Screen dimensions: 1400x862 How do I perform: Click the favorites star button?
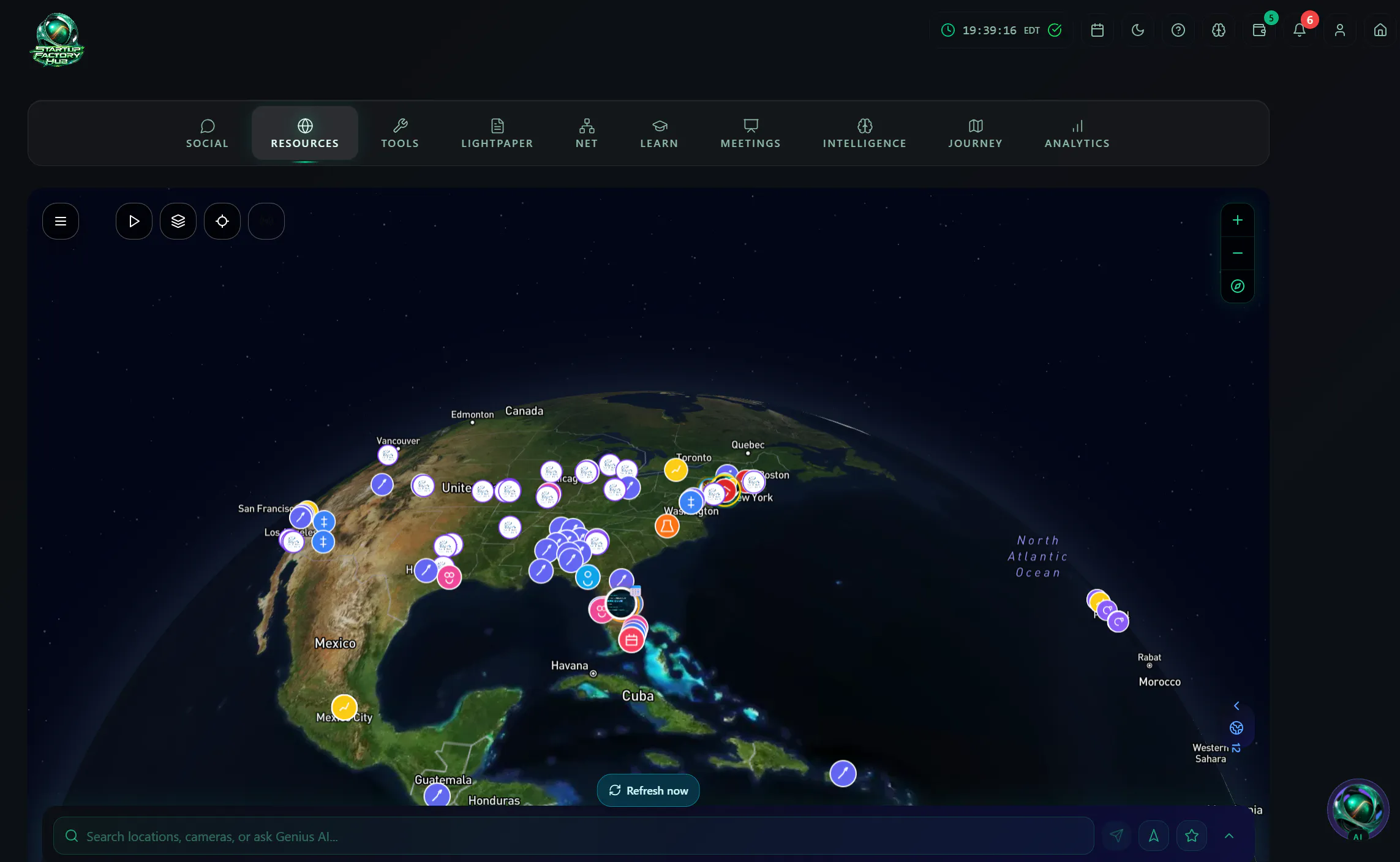[1192, 836]
